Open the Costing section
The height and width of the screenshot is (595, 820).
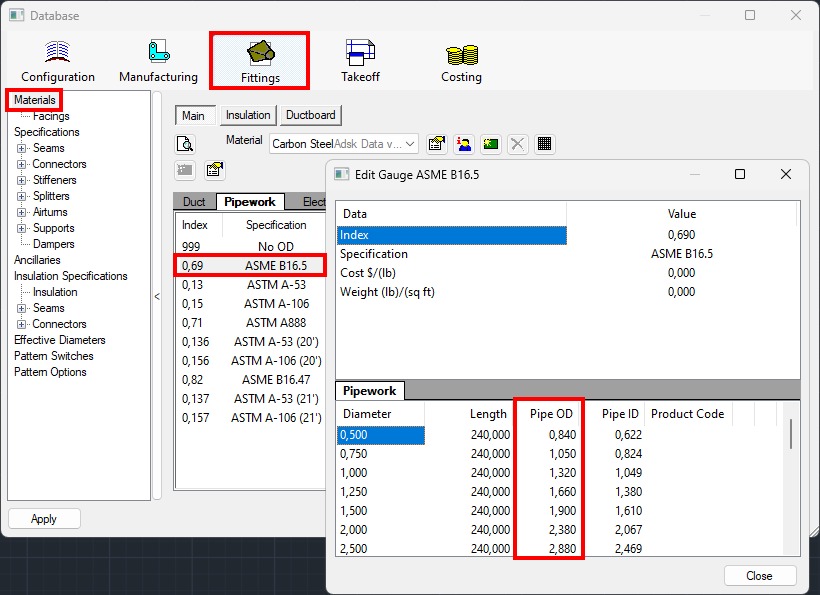tap(461, 60)
